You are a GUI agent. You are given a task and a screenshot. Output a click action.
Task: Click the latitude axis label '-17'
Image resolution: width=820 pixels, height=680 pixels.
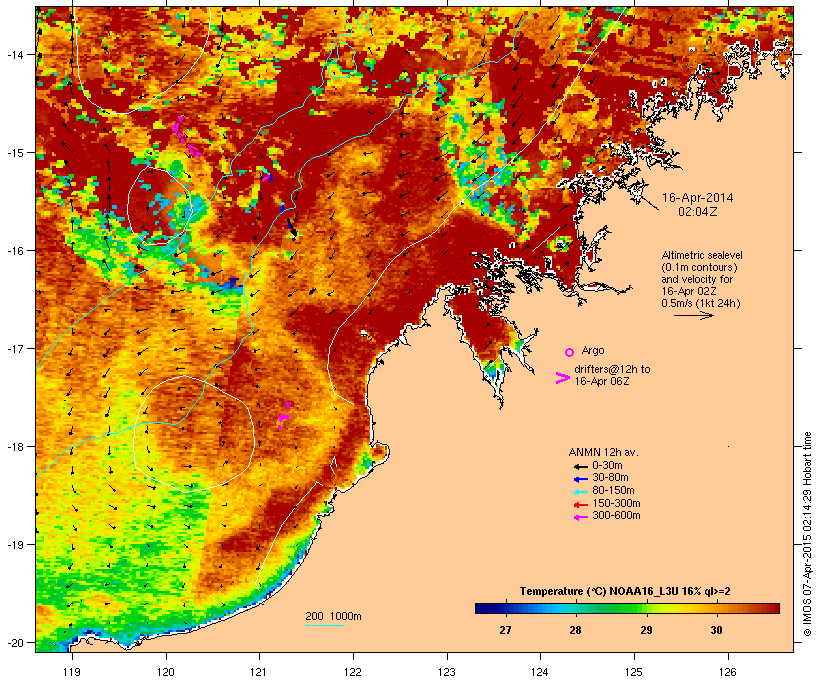point(15,348)
